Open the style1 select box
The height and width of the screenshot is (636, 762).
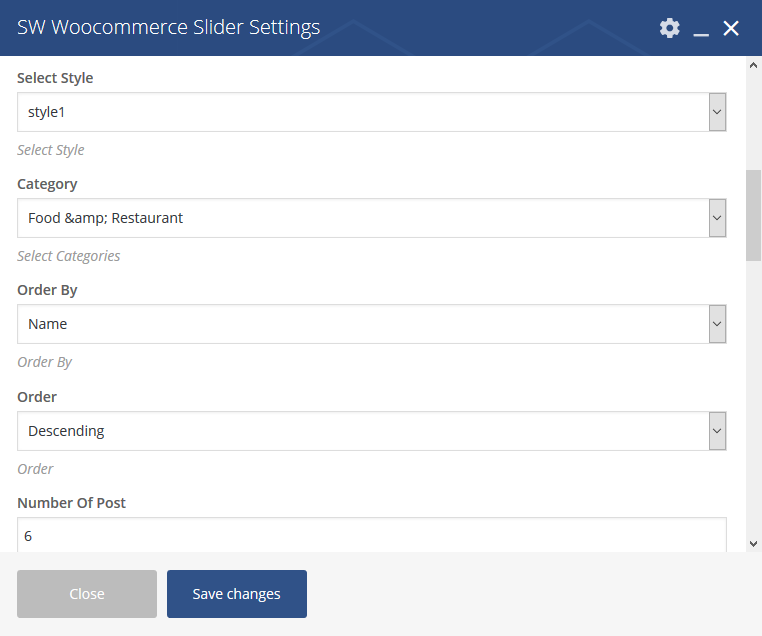coord(372,112)
